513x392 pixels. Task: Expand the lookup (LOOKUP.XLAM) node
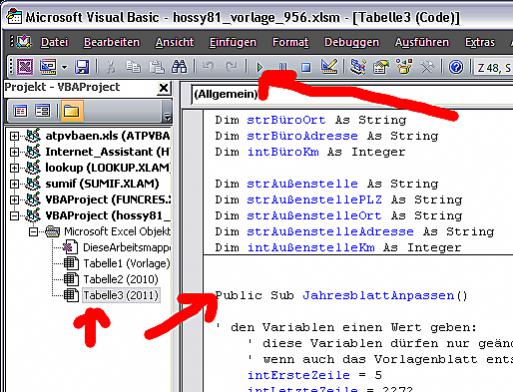[14, 168]
